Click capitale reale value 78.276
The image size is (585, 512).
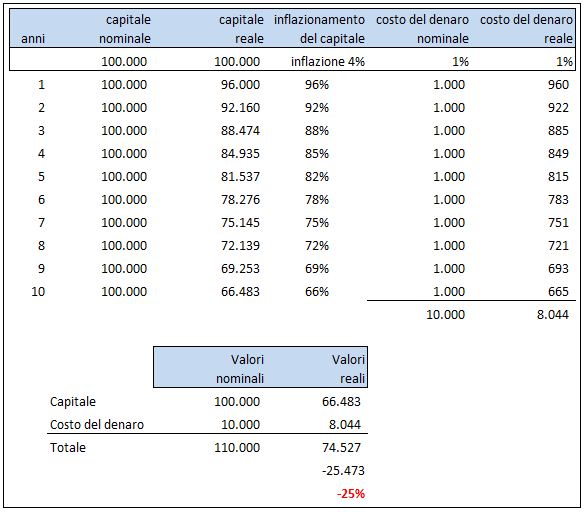tap(240, 200)
